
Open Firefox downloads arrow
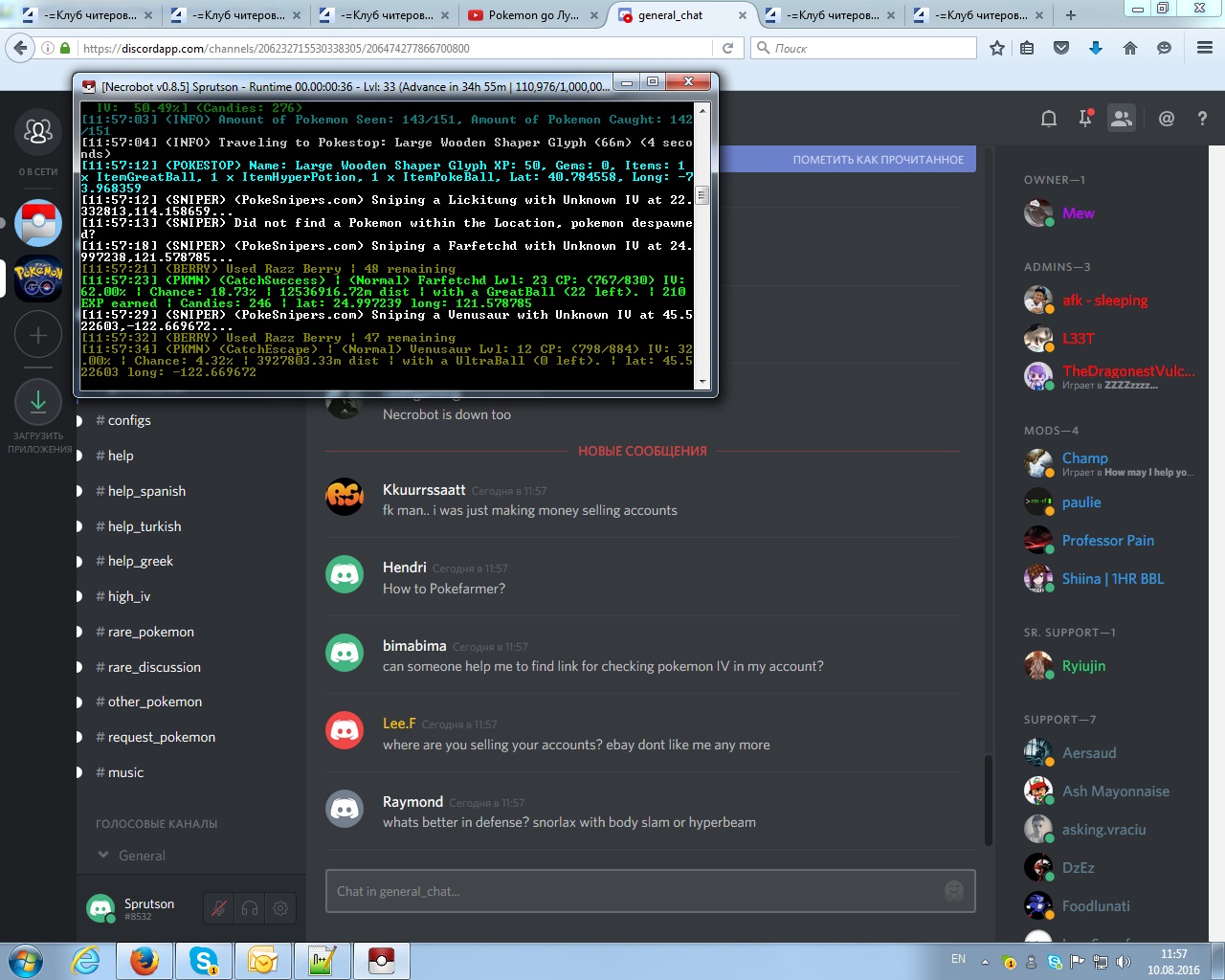click(1096, 48)
